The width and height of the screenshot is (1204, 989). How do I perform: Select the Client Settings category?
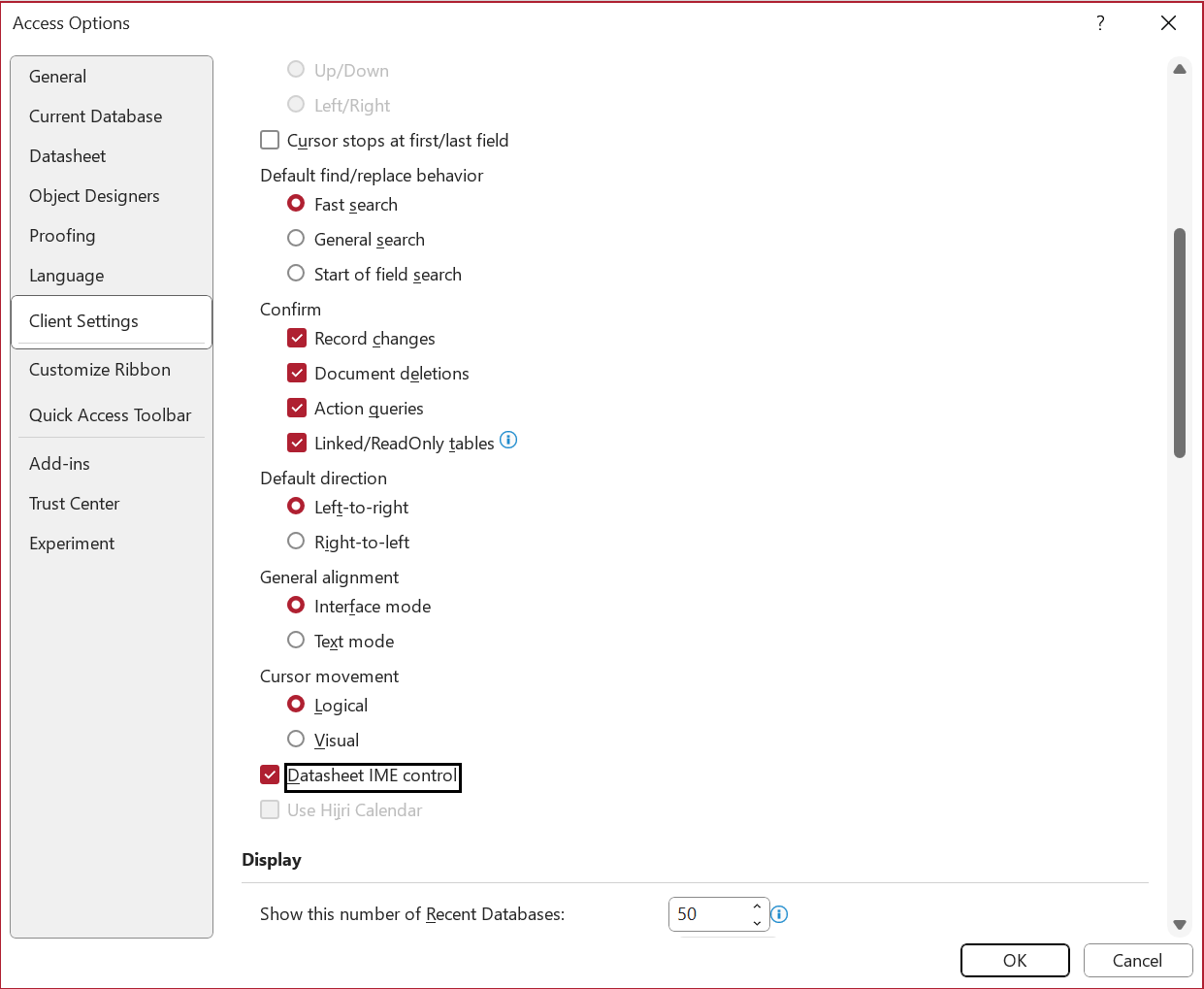(112, 321)
